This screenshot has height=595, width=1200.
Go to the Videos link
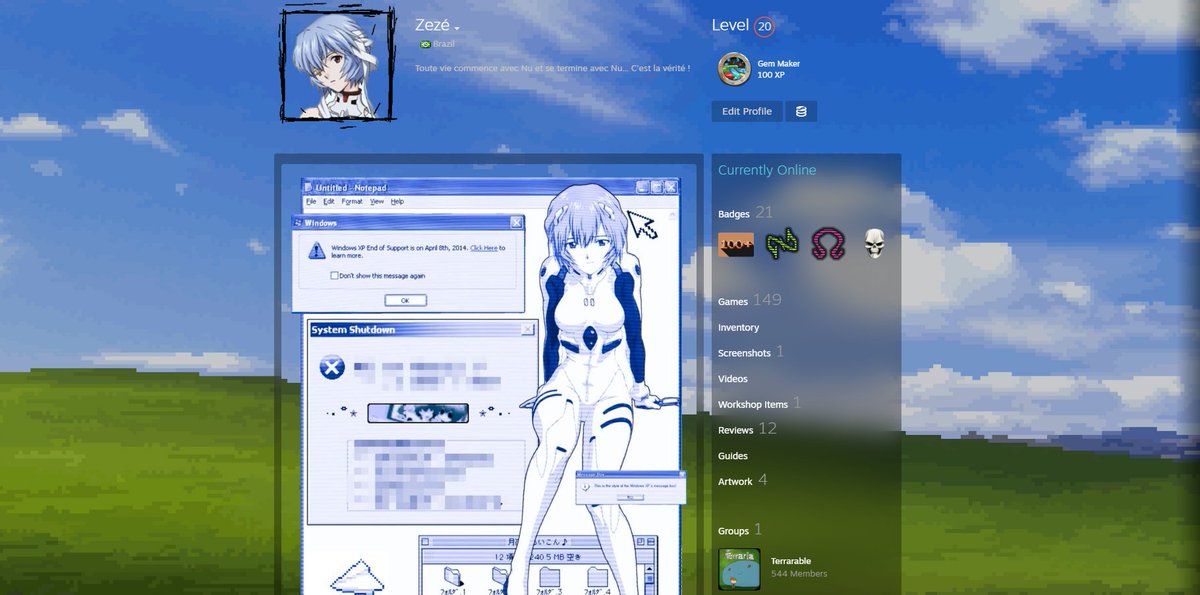pyautogui.click(x=733, y=379)
